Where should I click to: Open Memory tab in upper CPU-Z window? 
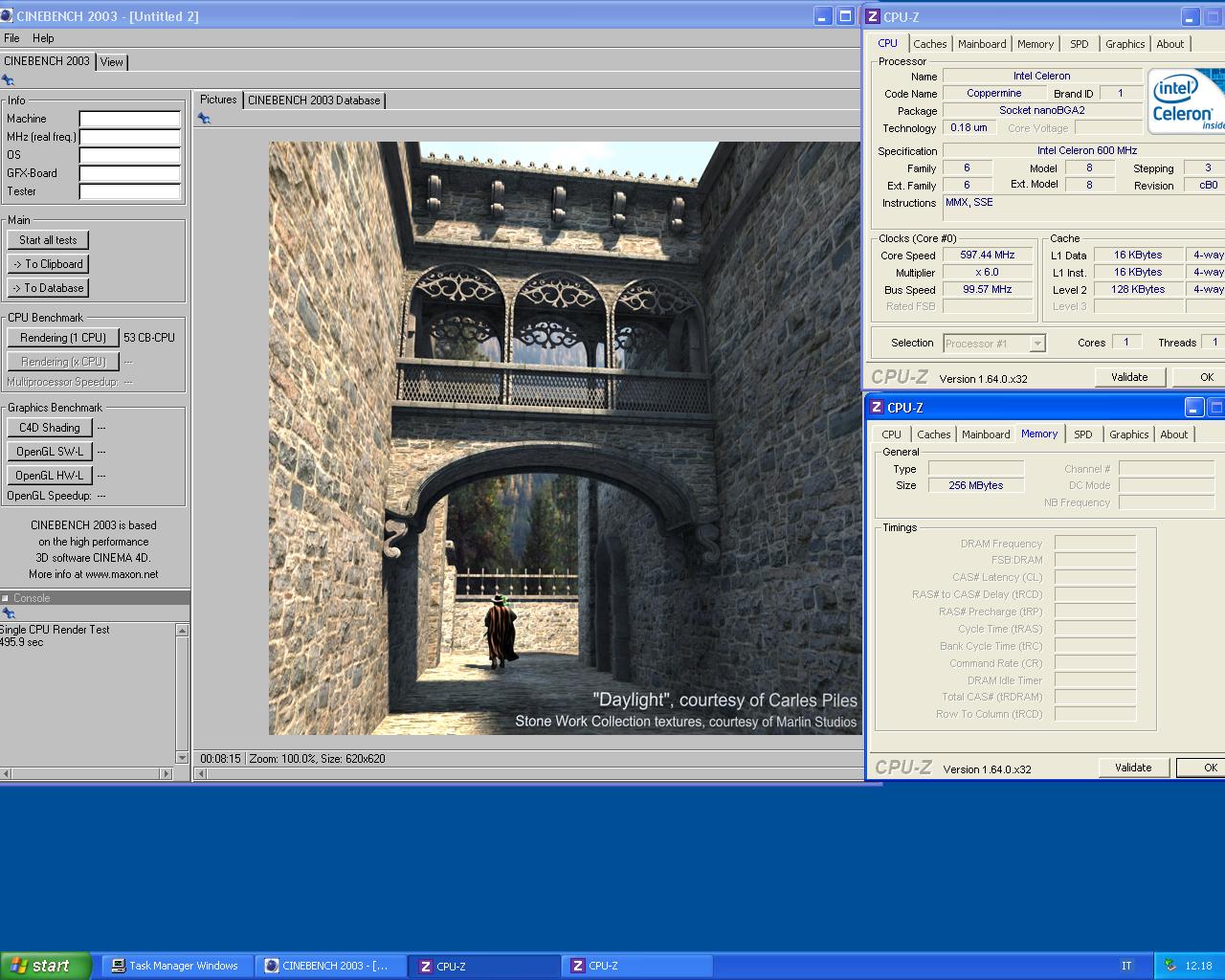tap(1036, 44)
